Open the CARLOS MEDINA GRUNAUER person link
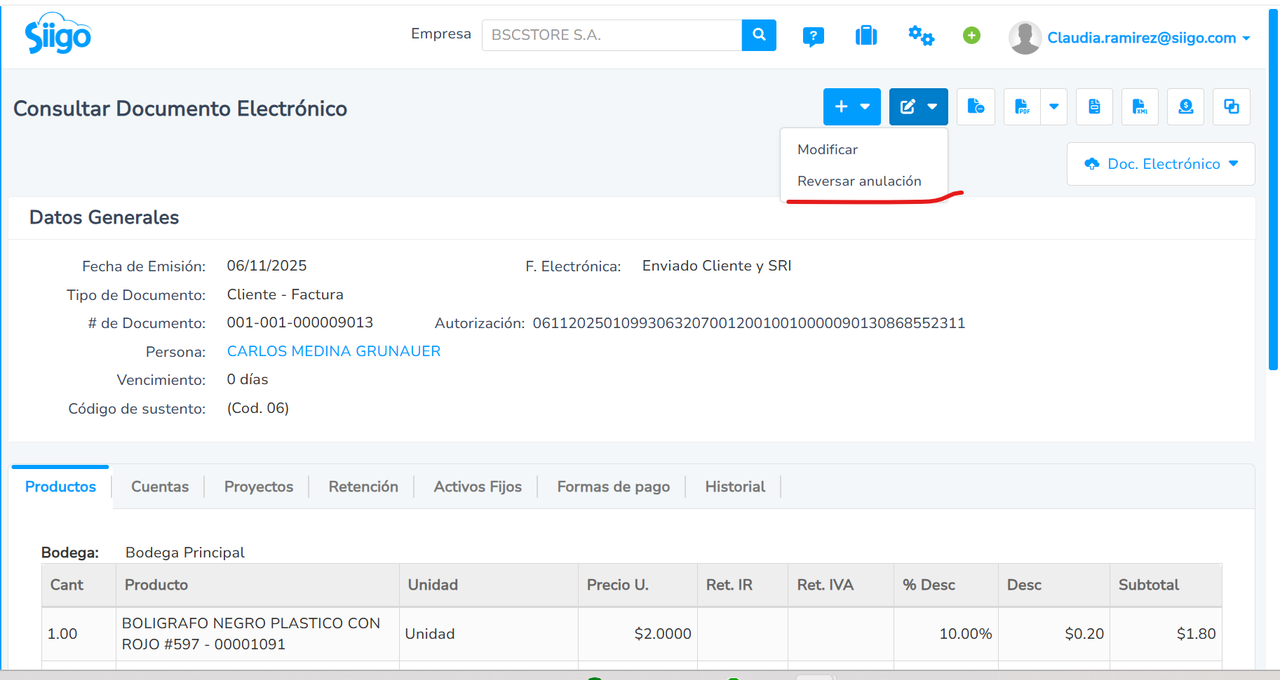 [334, 351]
